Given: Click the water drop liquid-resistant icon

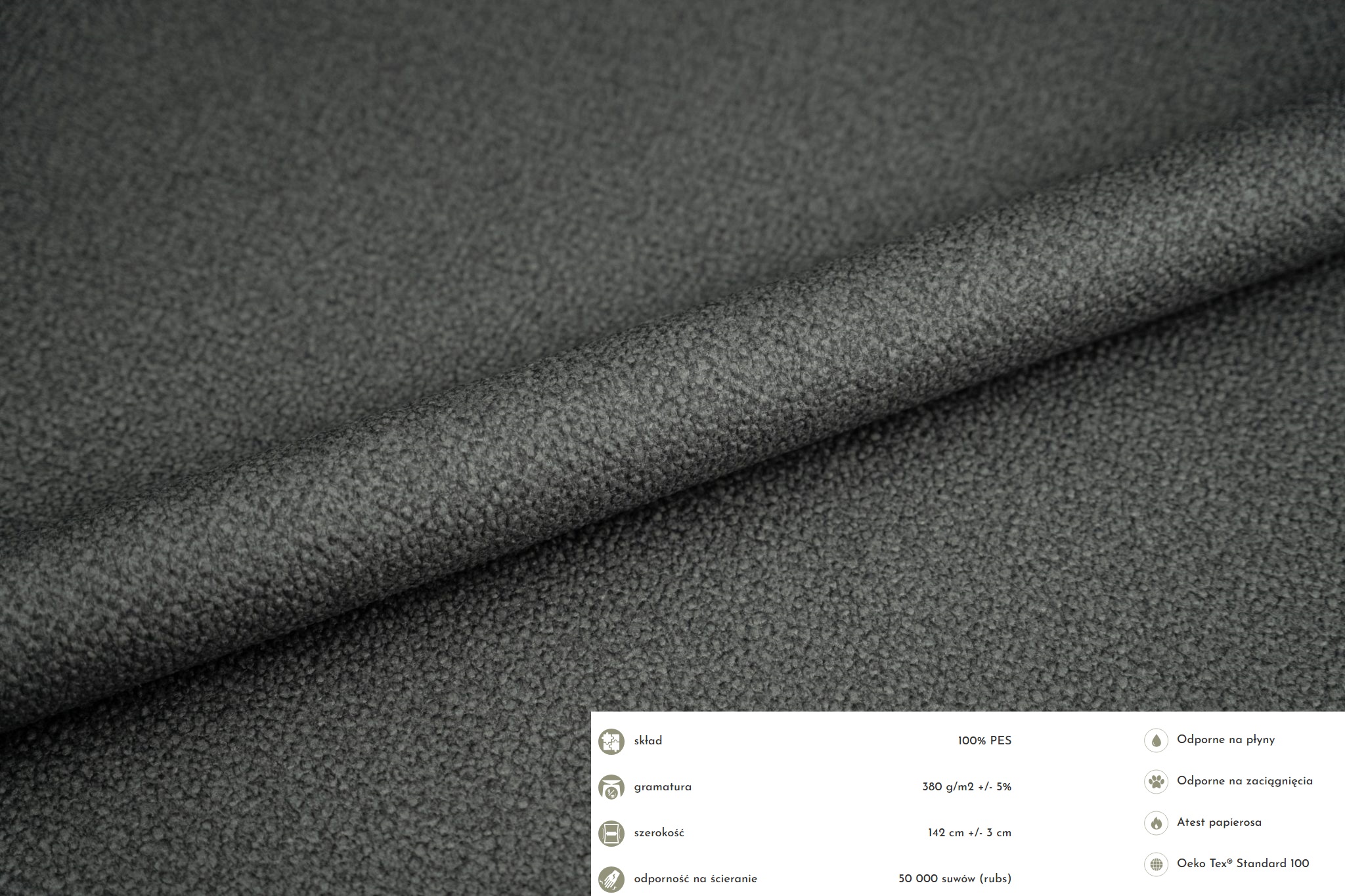Looking at the screenshot, I should click(1156, 740).
